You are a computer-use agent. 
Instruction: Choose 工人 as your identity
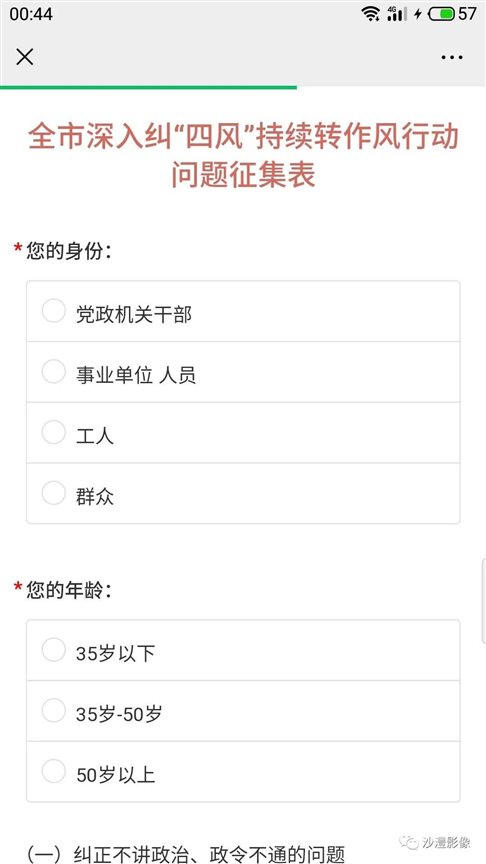[x=243, y=433]
